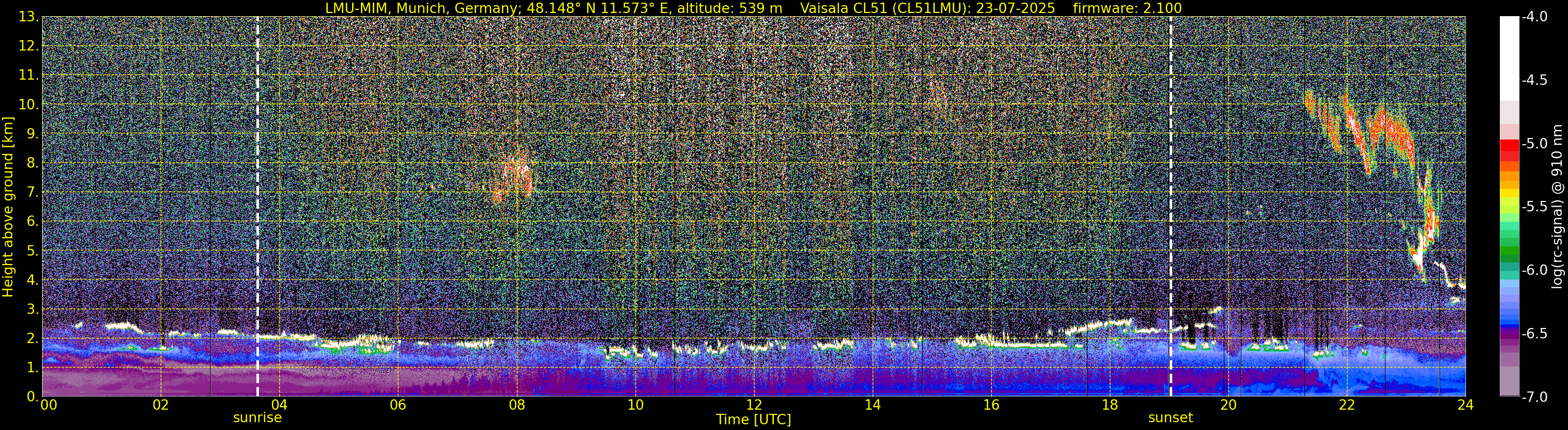Click the height axis tick label '4.'

tap(32, 280)
